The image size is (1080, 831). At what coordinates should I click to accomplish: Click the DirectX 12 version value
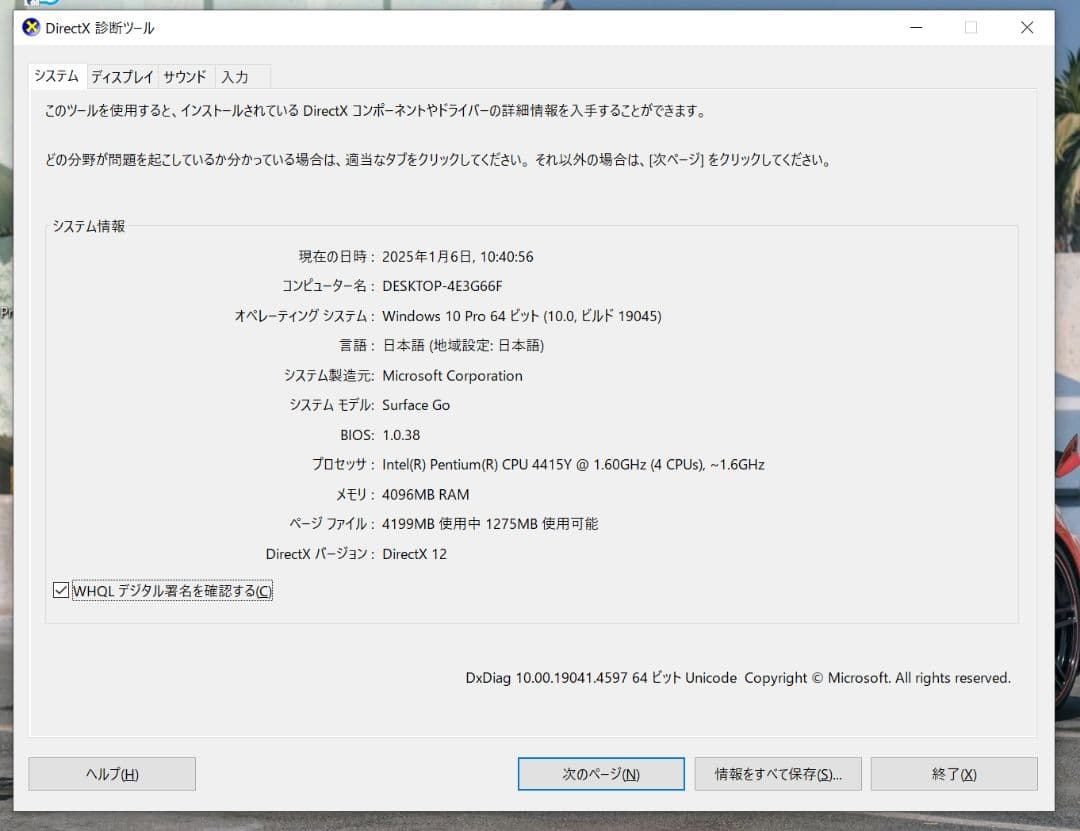click(414, 554)
